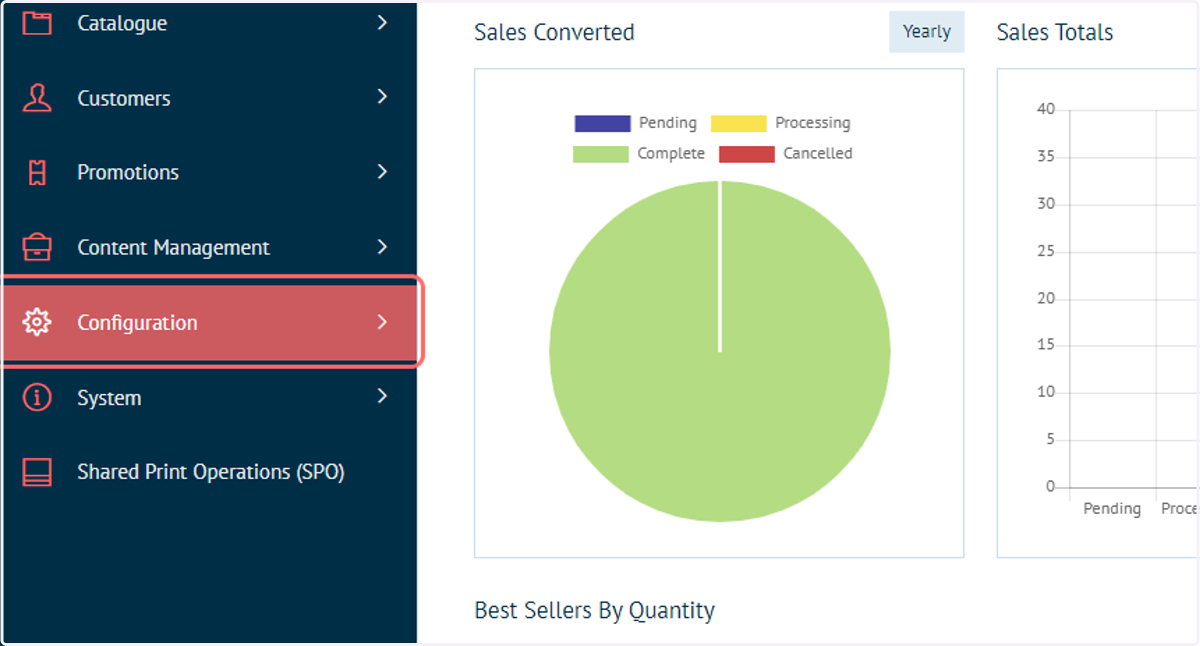Open the Promotions menu item
1200x646 pixels.
coord(208,172)
